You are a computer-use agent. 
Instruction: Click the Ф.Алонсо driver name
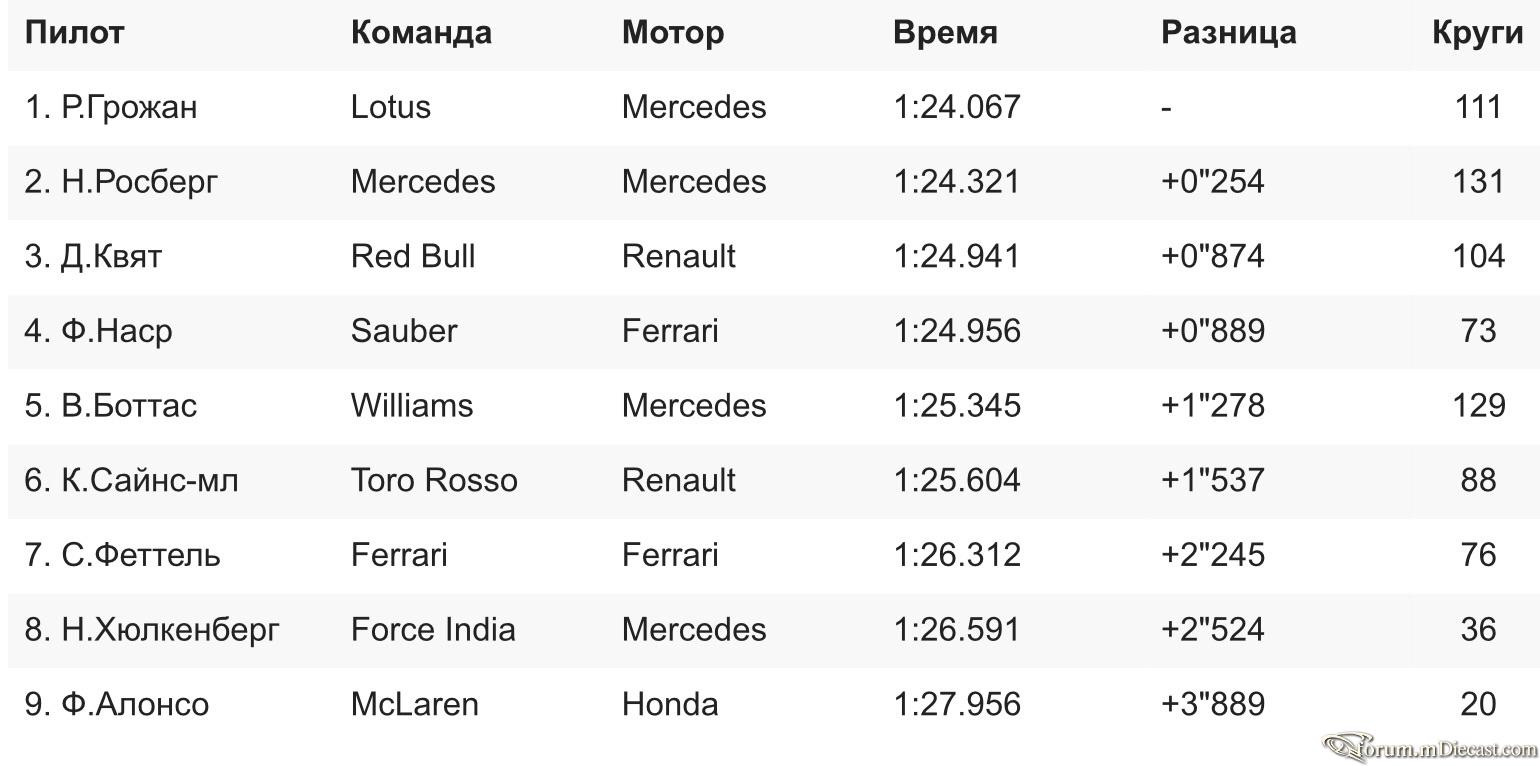click(x=117, y=704)
